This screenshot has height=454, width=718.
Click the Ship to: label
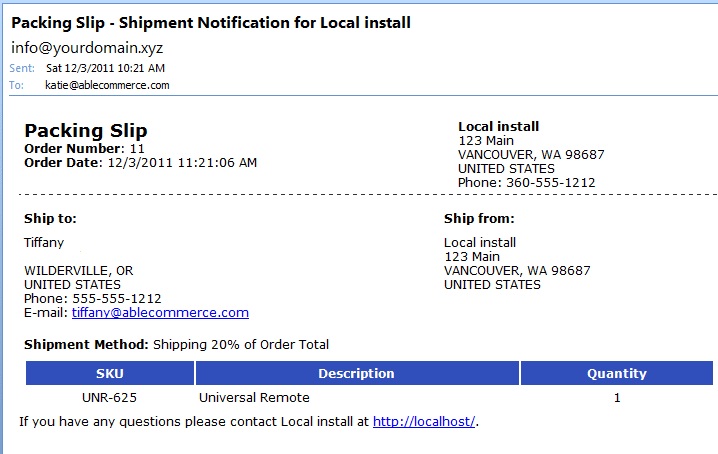click(x=50, y=219)
